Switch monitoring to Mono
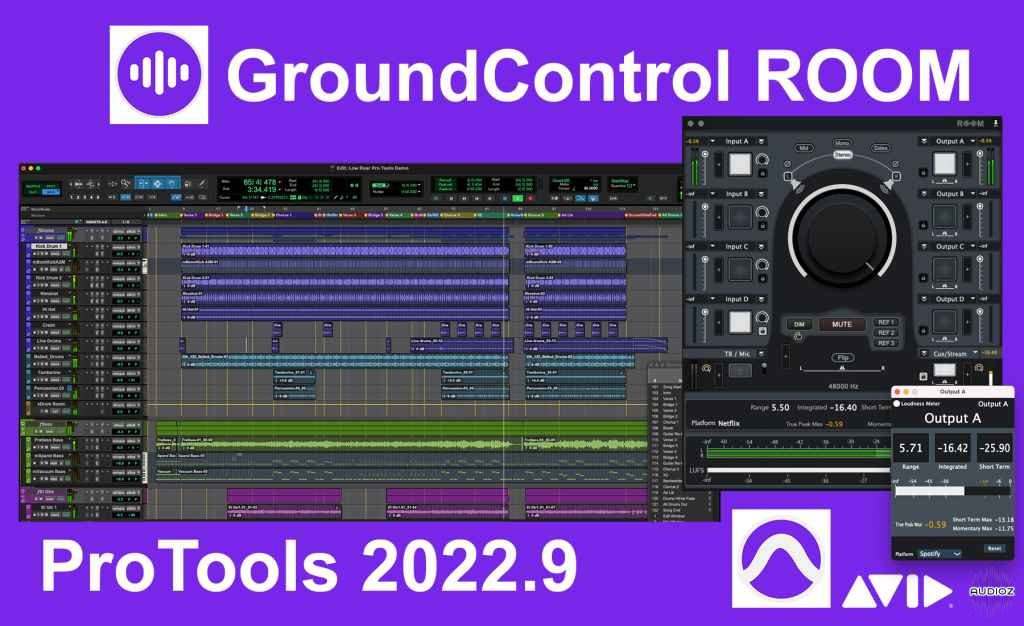Image resolution: width=1024 pixels, height=626 pixels. tap(843, 142)
